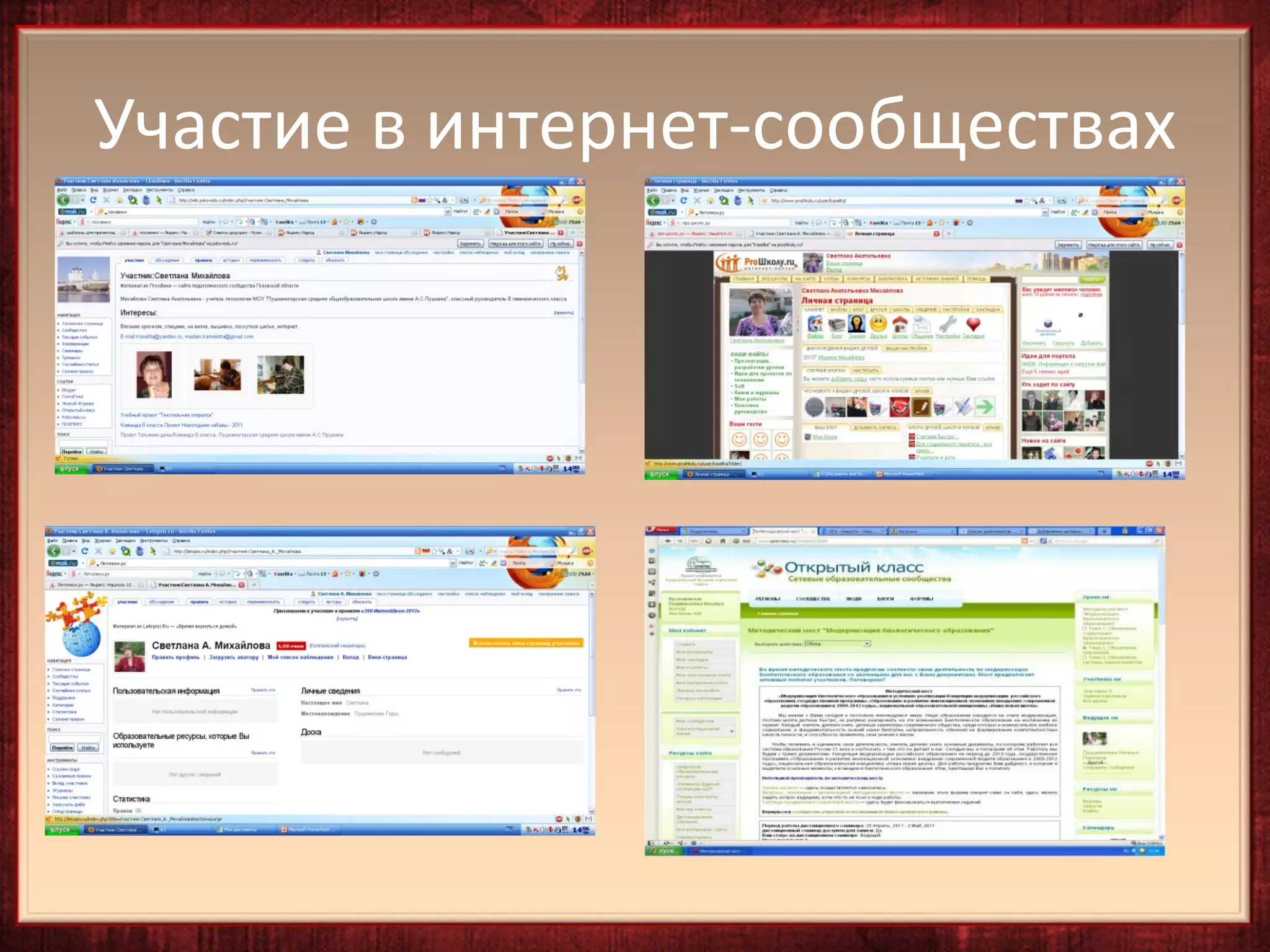The height and width of the screenshot is (952, 1270).
Task: Switch to the 'Личная страница' browser tab
Action: (x=892, y=234)
